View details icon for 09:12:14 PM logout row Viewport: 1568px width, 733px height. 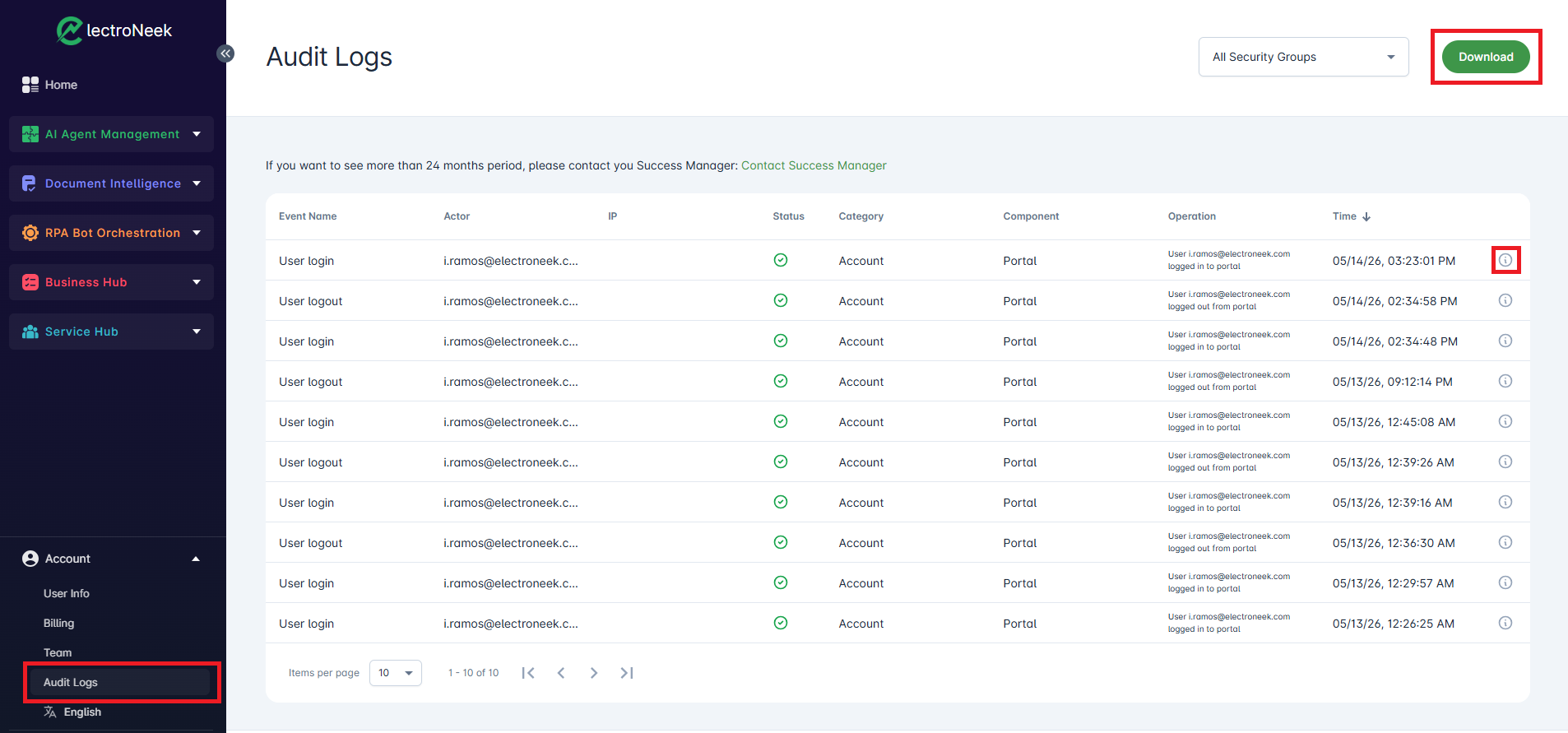point(1505,381)
